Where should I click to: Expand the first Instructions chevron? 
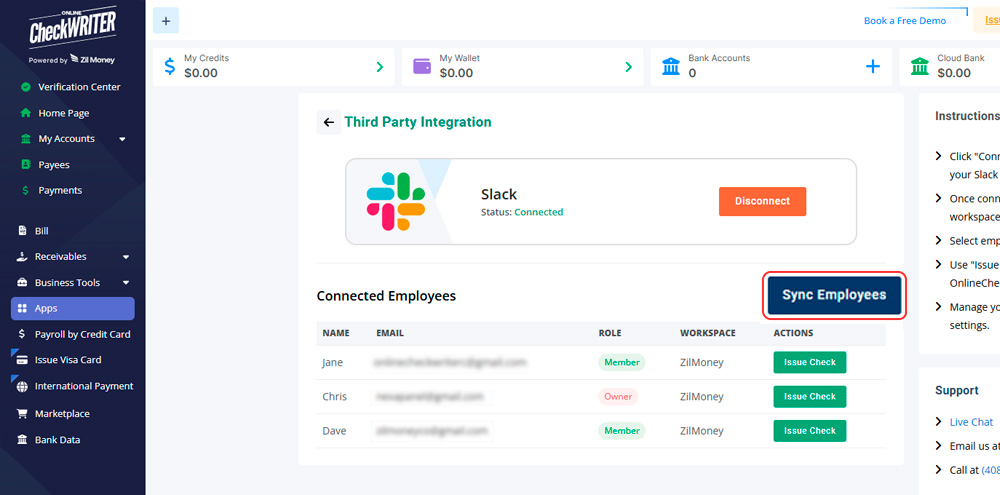[x=938, y=156]
